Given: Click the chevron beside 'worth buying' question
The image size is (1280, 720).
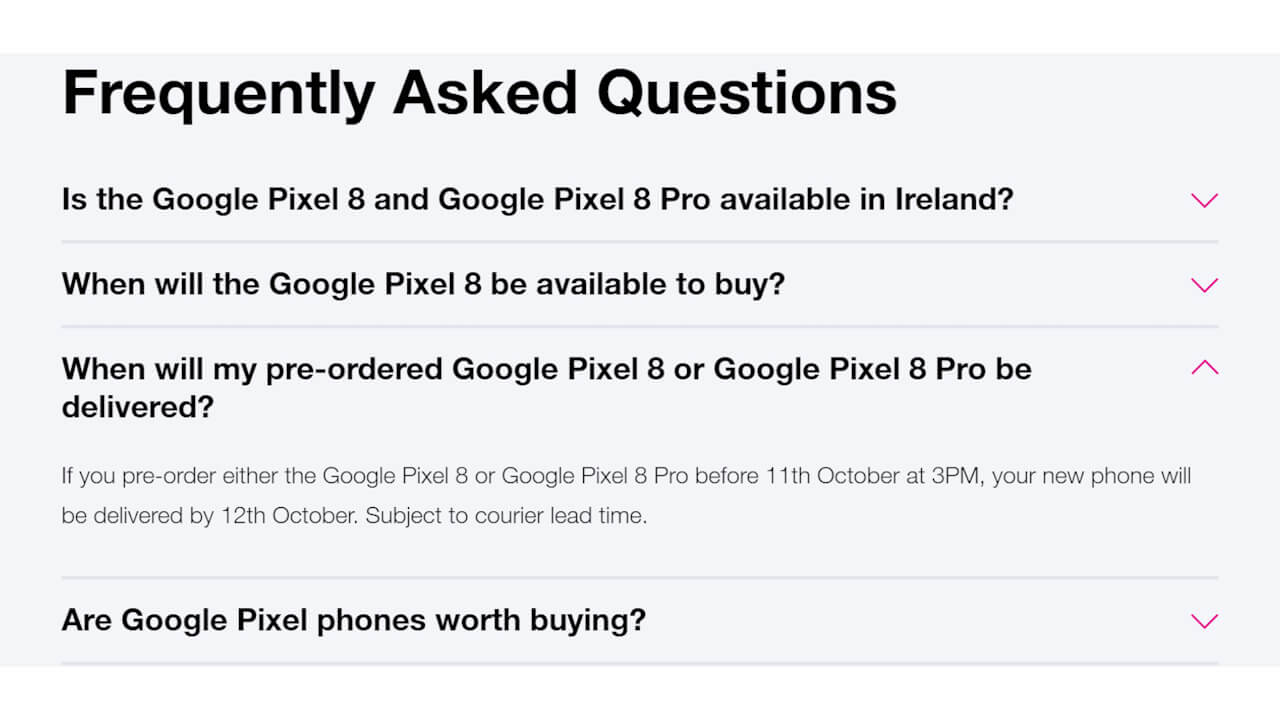Looking at the screenshot, I should [1204, 621].
